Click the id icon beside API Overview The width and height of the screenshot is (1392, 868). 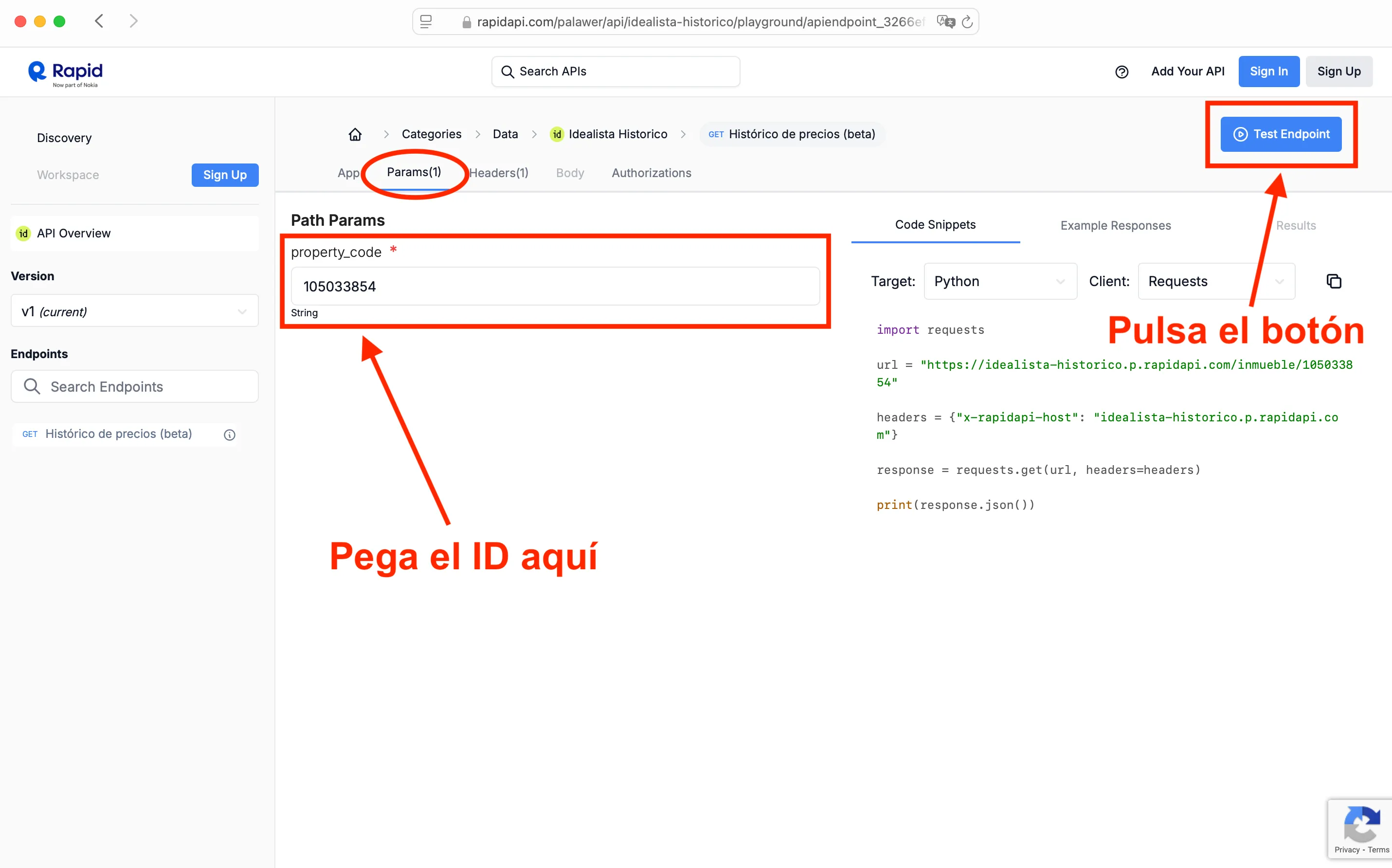(x=23, y=234)
